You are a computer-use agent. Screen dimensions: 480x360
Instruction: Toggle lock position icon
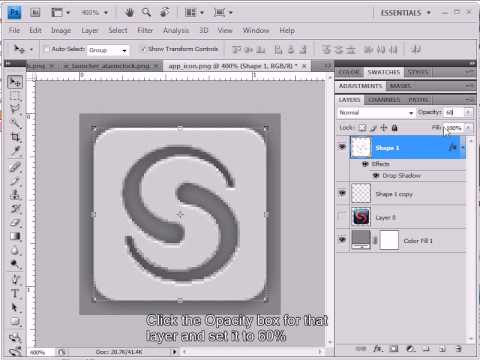tap(384, 128)
